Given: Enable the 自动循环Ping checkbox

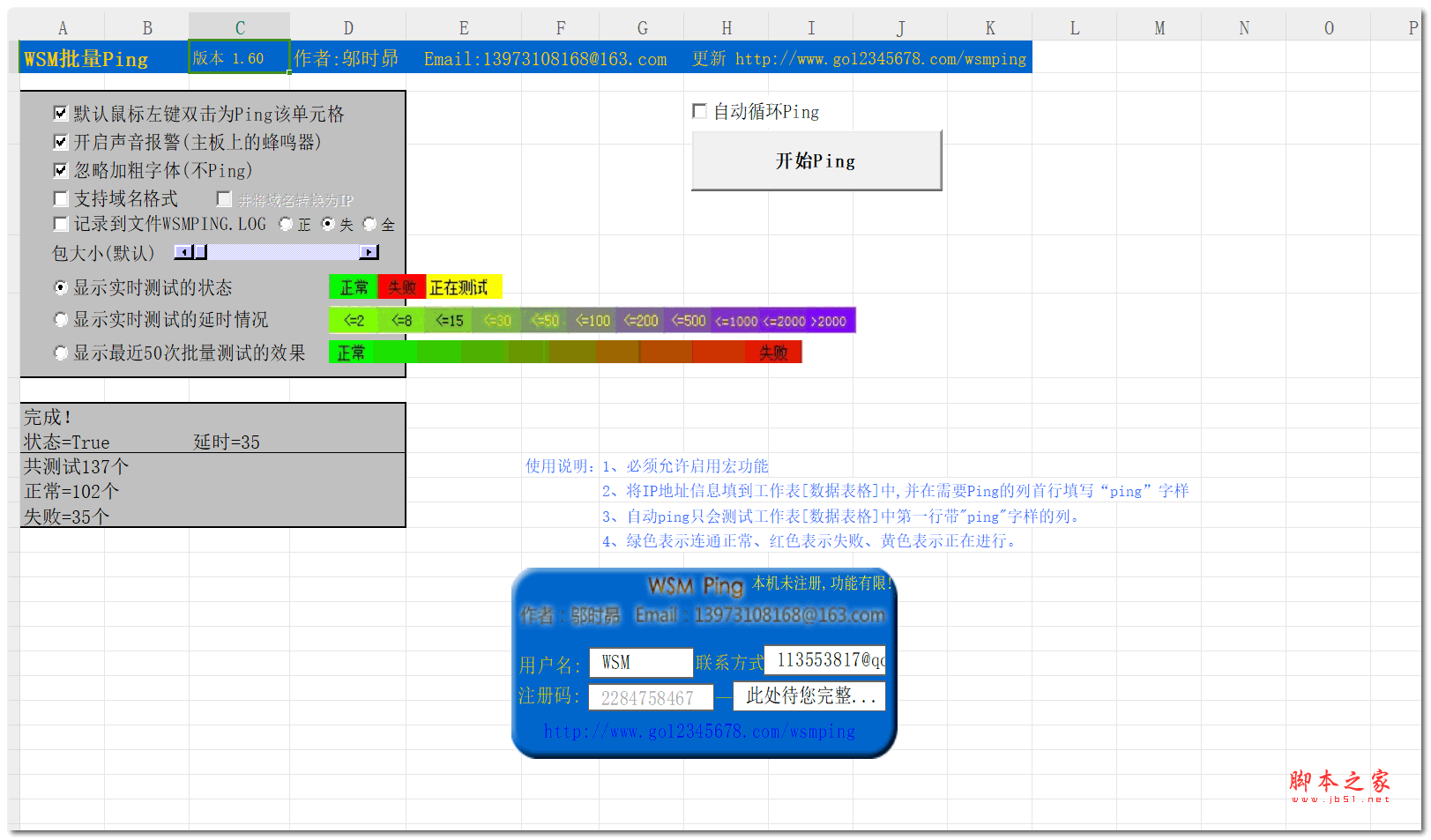Looking at the screenshot, I should pyautogui.click(x=699, y=111).
